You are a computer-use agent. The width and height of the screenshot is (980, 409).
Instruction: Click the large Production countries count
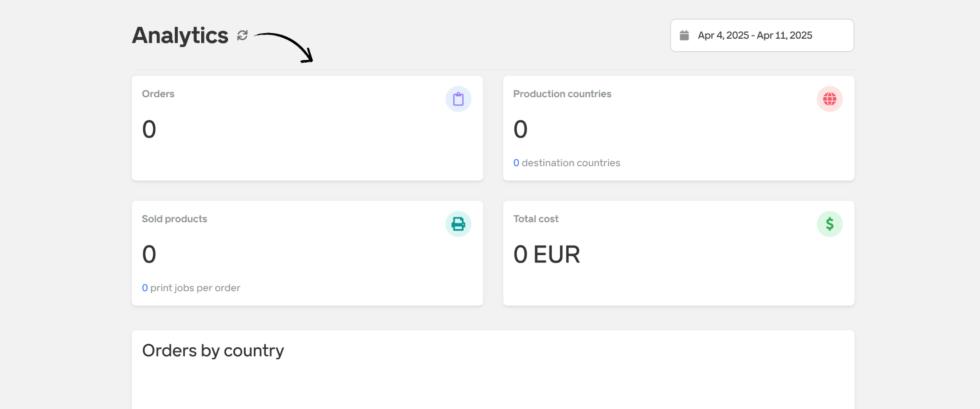click(520, 130)
